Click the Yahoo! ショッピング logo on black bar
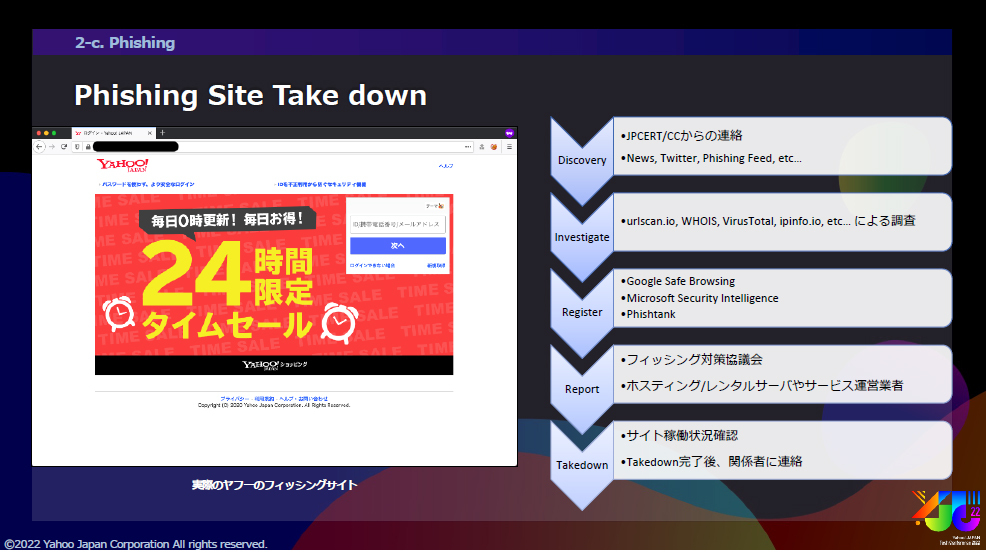The width and height of the screenshot is (986, 552). (x=275, y=365)
